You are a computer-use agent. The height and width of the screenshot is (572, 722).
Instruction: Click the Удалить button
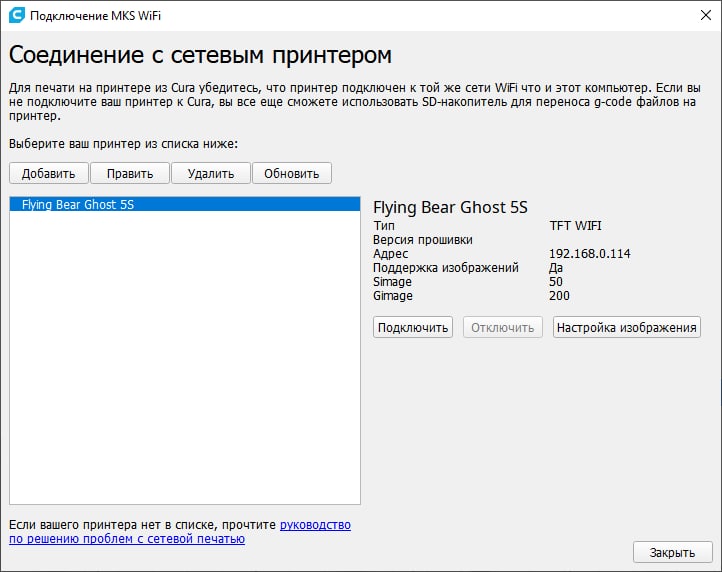(211, 173)
